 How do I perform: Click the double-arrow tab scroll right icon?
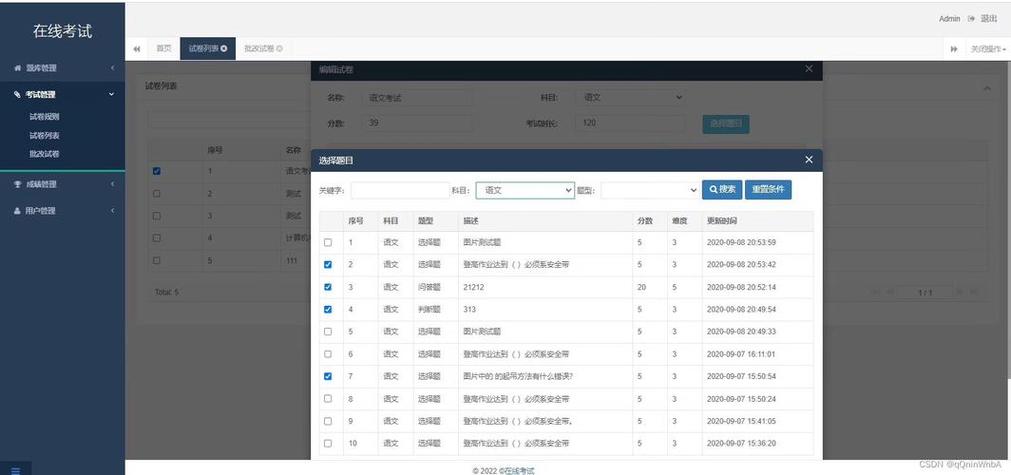(x=953, y=49)
